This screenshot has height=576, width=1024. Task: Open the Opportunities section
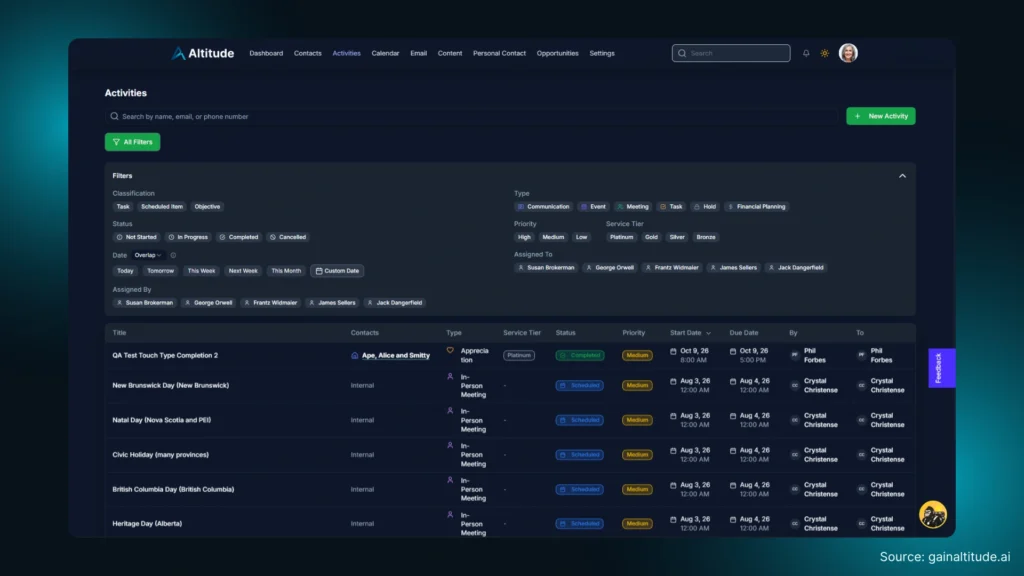click(556, 53)
